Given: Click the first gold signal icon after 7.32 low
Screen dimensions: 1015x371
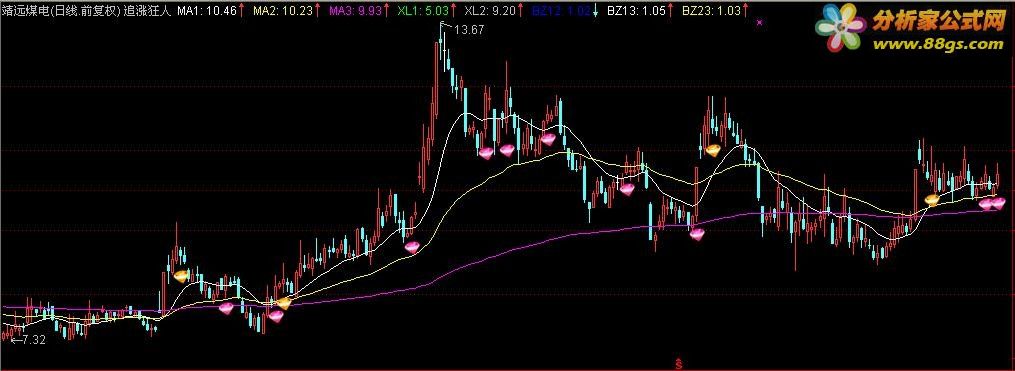Looking at the screenshot, I should [x=182, y=276].
